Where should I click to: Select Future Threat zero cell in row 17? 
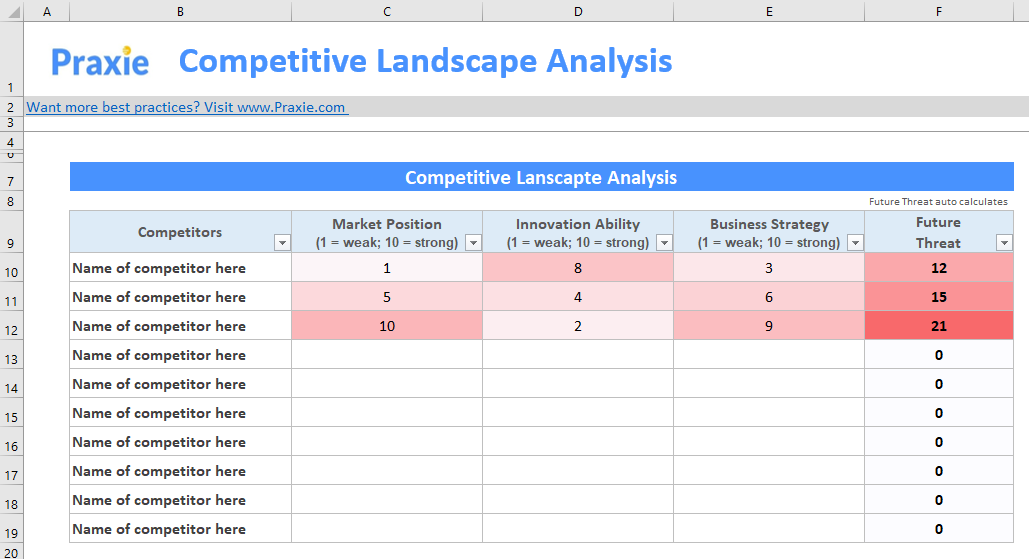click(x=938, y=470)
